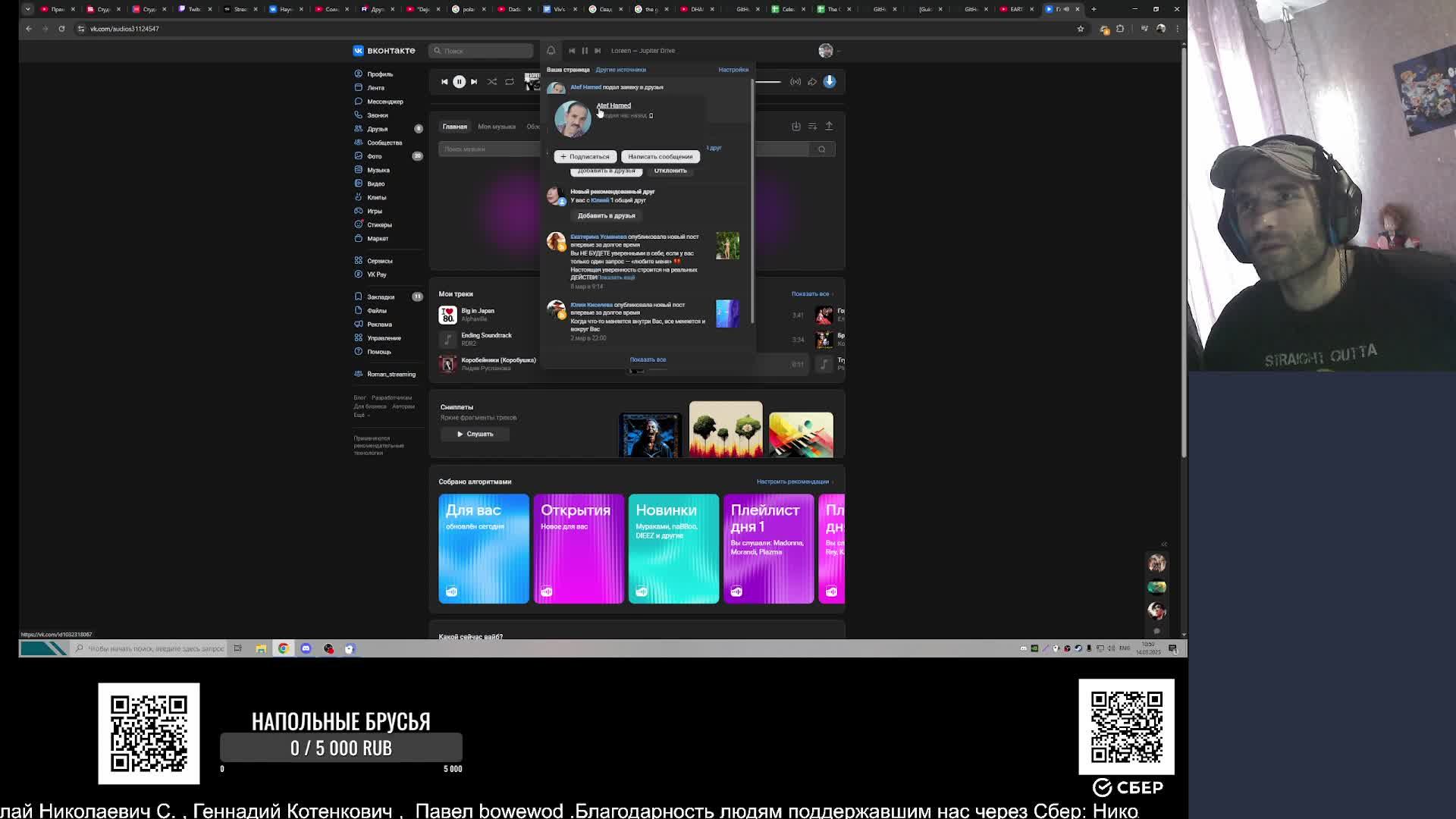Click the broadcast music to status icon
This screenshot has width=1456, height=819.
coord(795,82)
